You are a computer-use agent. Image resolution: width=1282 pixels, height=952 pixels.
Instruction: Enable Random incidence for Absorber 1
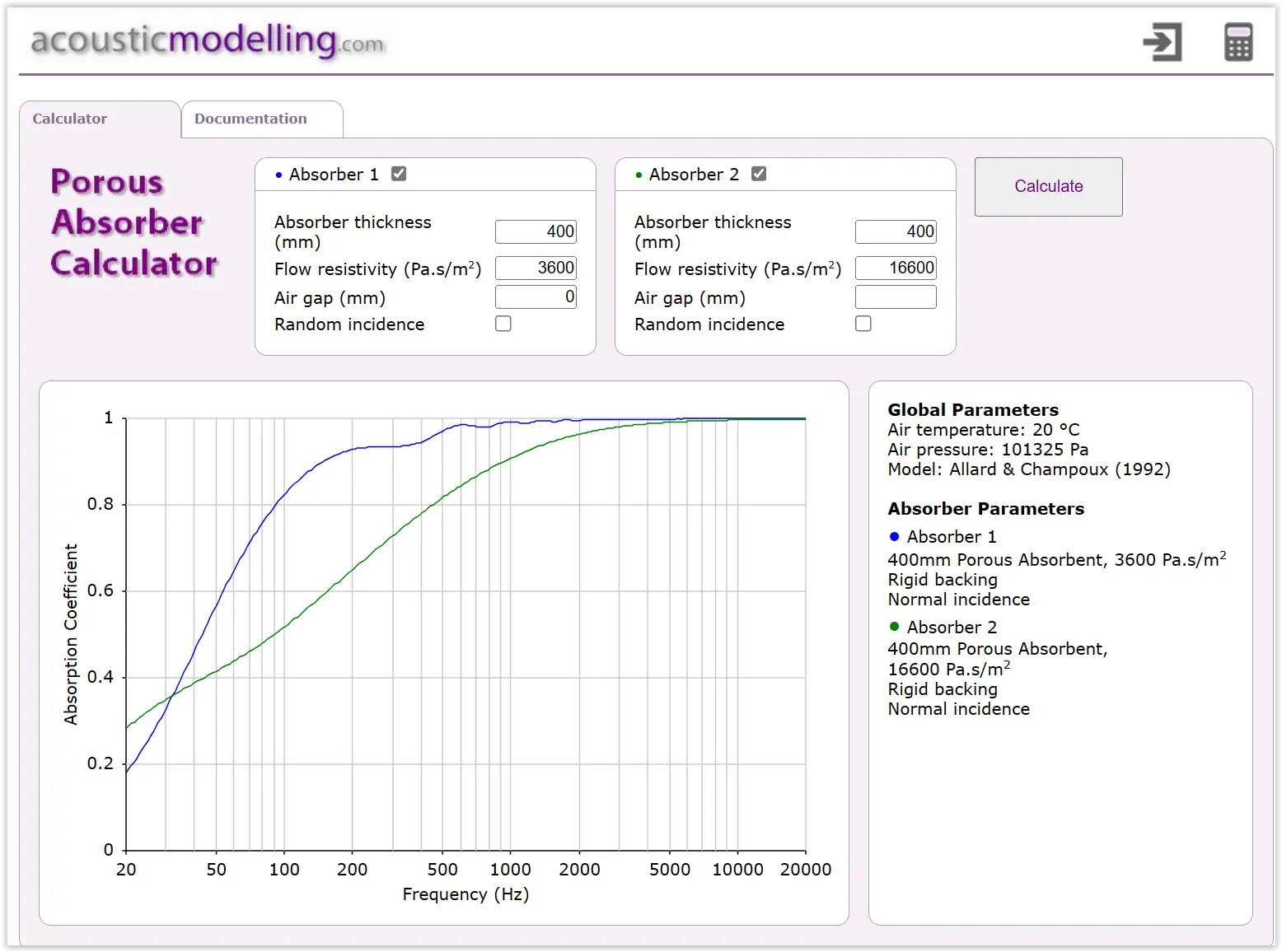click(503, 324)
